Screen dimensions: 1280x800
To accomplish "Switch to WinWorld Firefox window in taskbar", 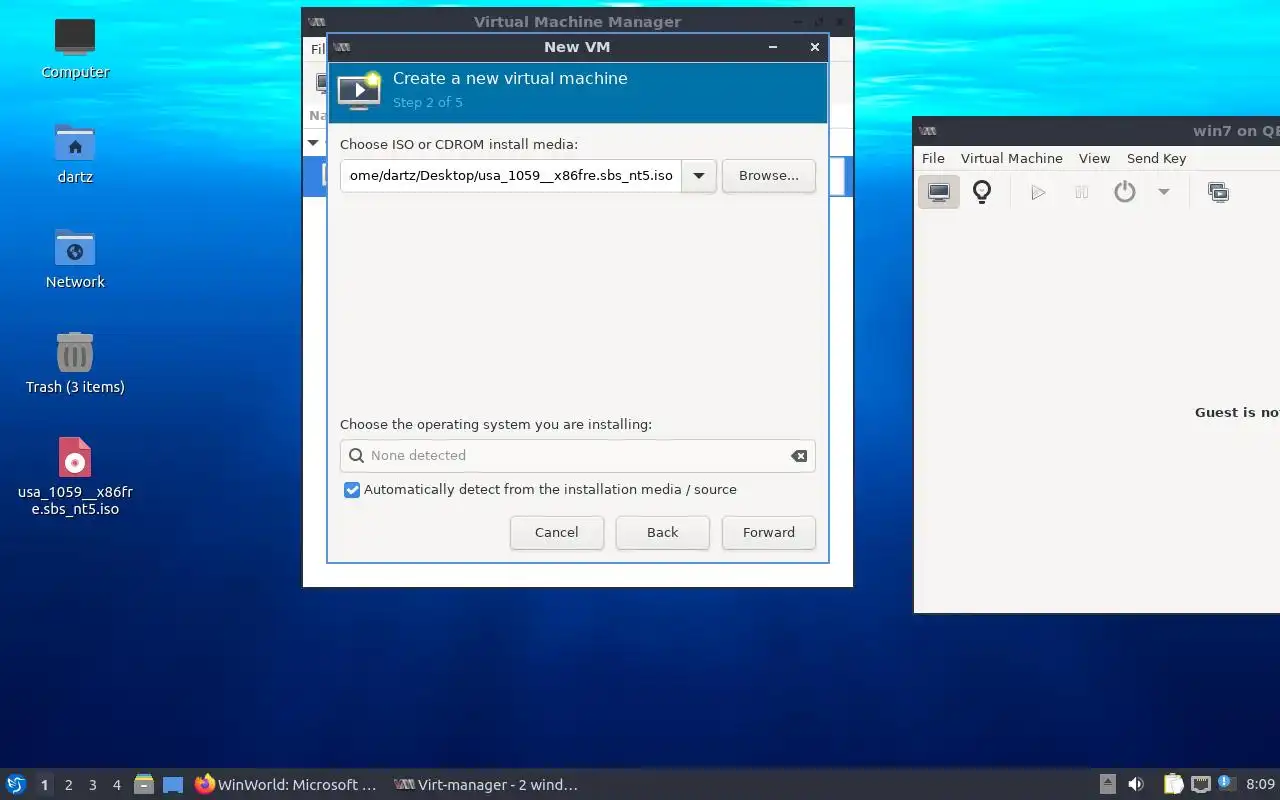I will [286, 785].
